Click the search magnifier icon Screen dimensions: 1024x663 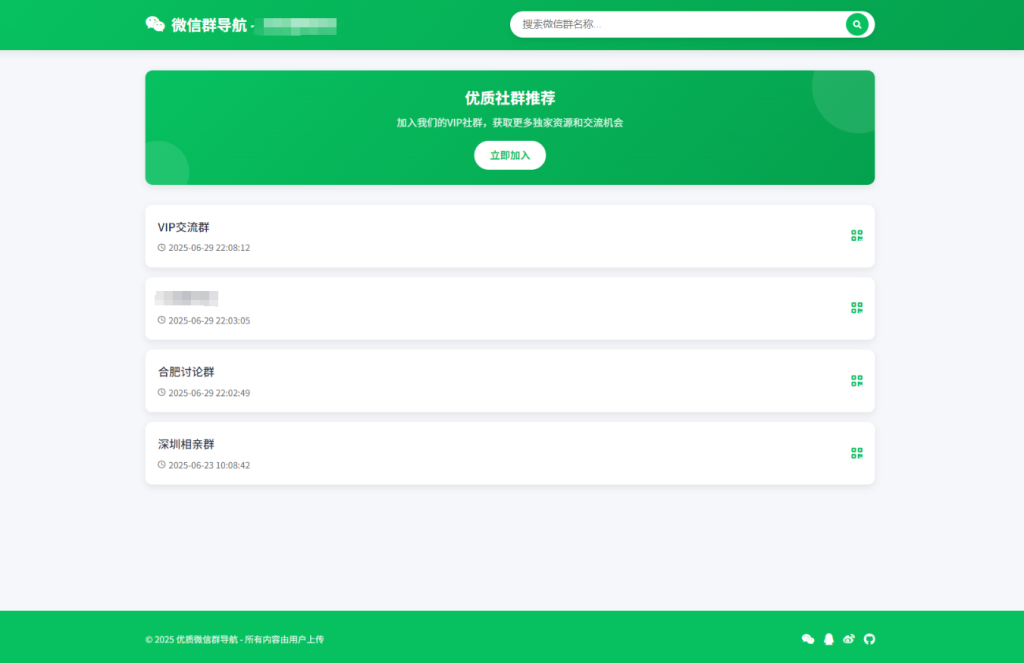pyautogui.click(x=857, y=24)
